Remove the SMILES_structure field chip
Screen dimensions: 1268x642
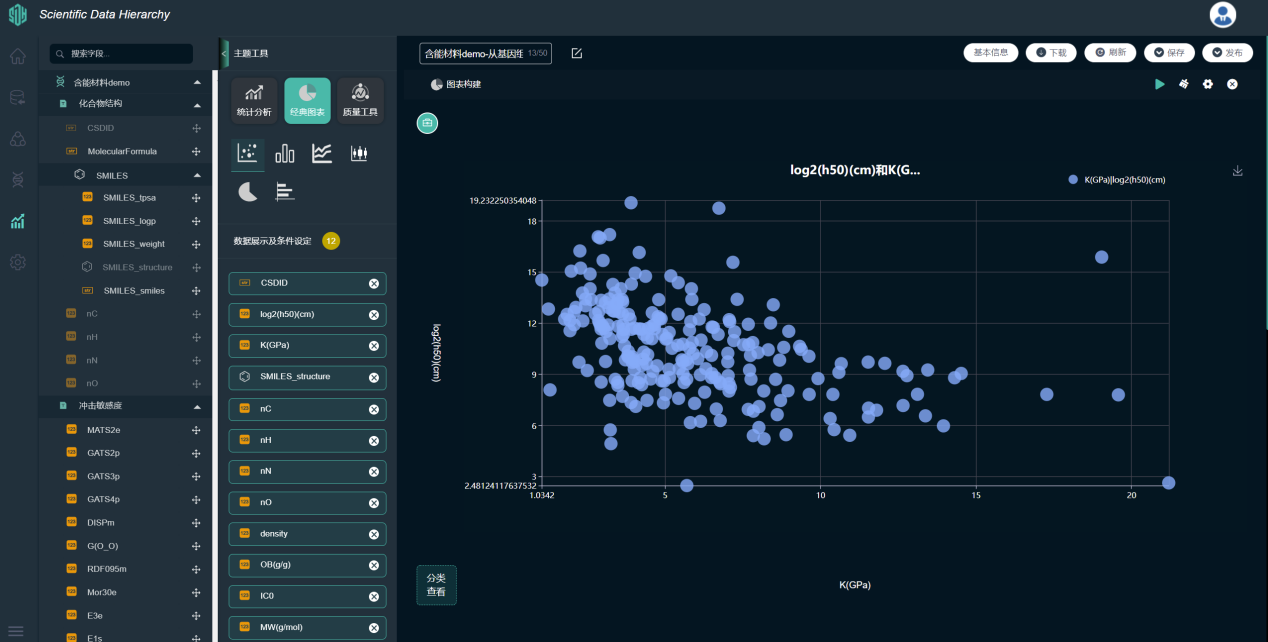pyautogui.click(x=374, y=378)
